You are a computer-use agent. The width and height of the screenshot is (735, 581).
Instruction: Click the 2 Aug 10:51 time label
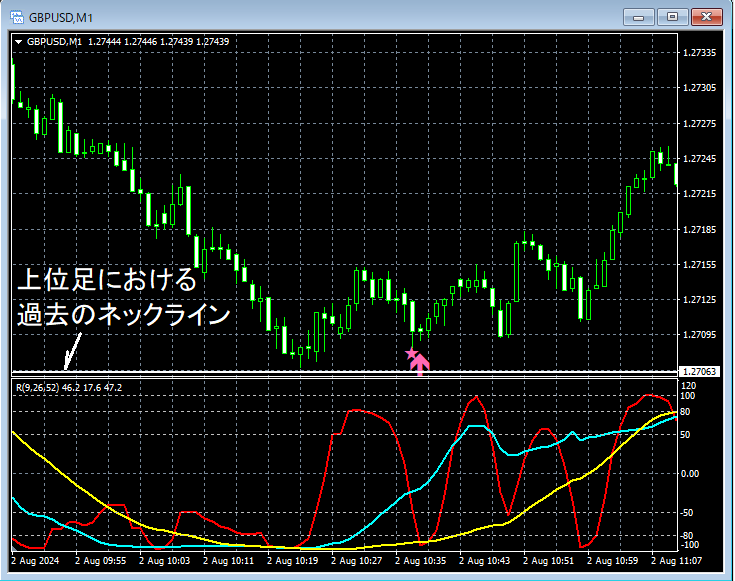tap(548, 561)
